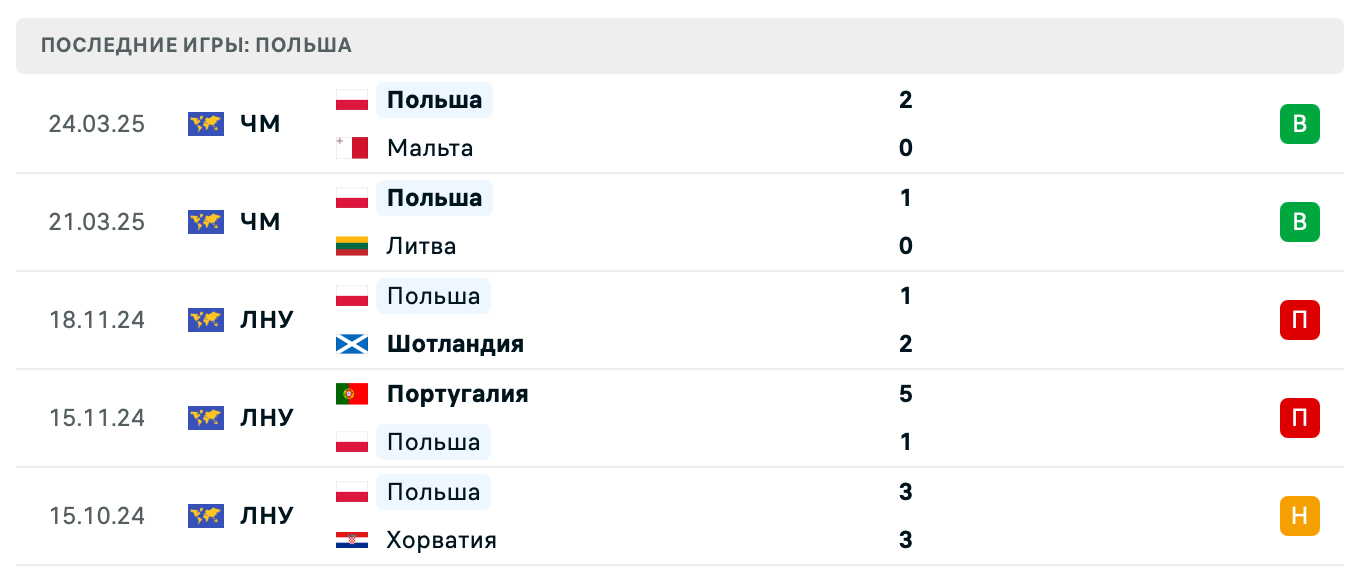Select the ЧМ label on the 21.03.25 row
This screenshot has width=1360, height=586.
[262, 222]
